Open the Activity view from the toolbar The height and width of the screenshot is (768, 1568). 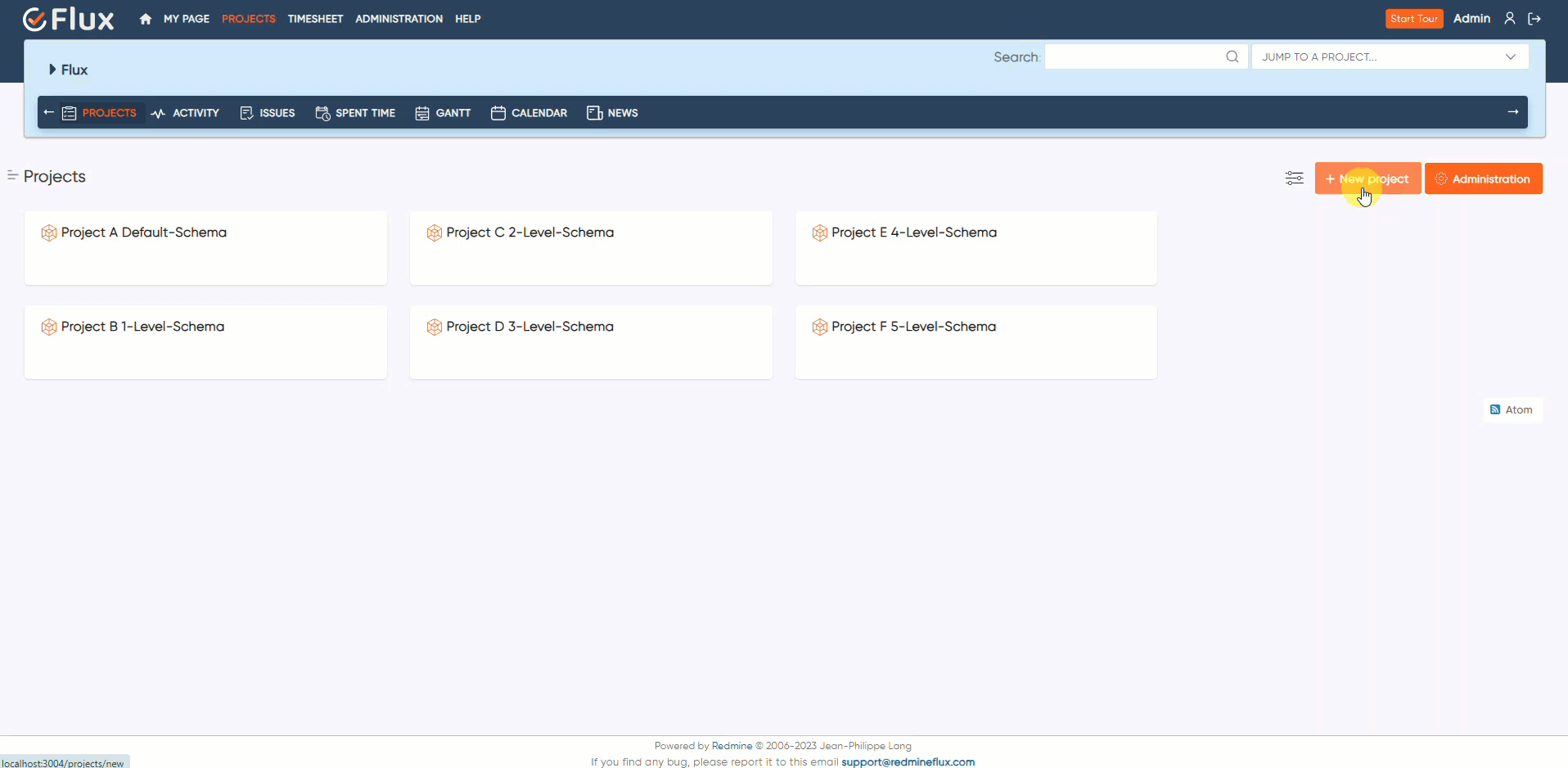click(x=186, y=112)
